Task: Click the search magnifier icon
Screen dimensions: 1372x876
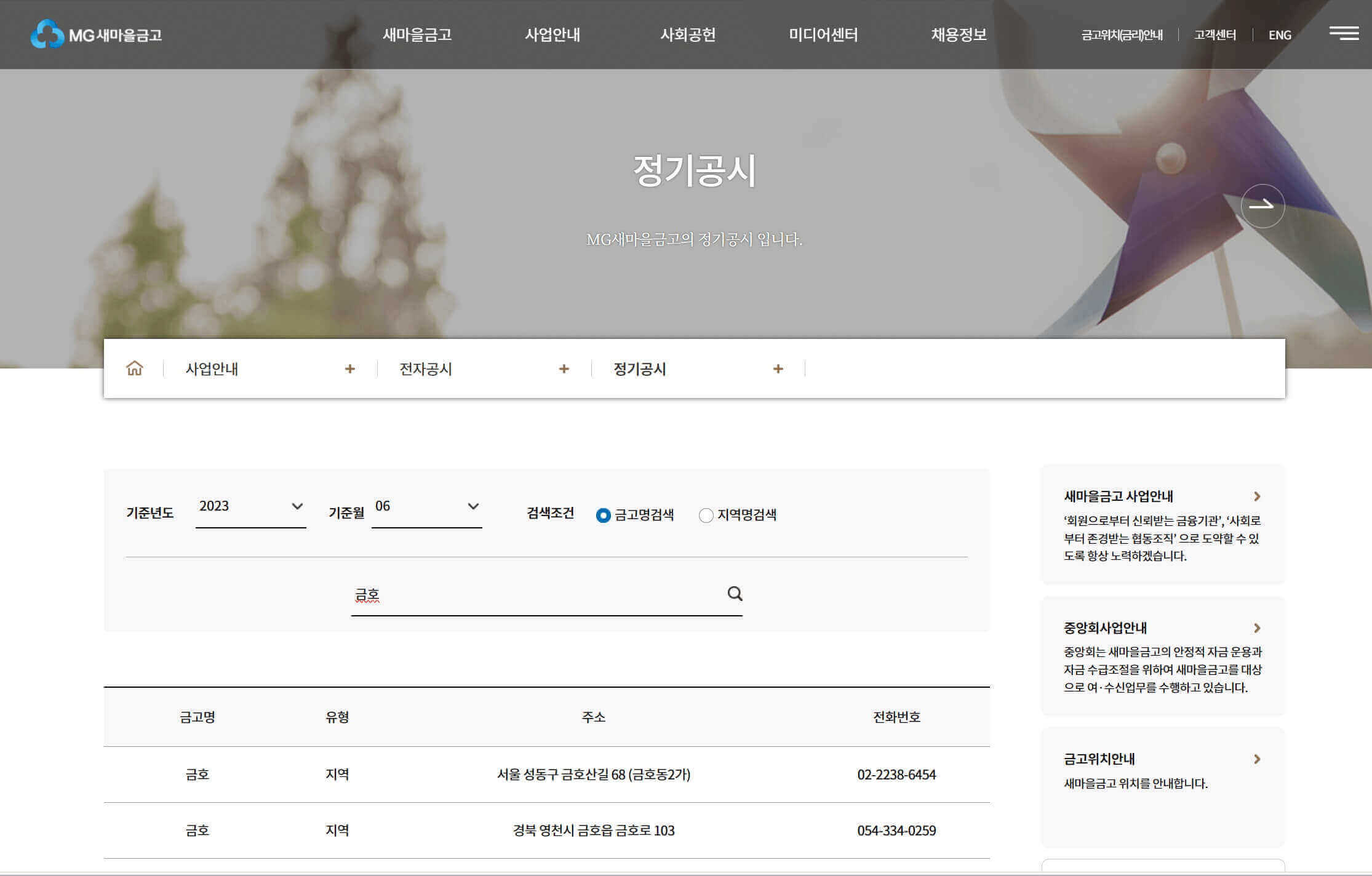Action: (x=733, y=594)
